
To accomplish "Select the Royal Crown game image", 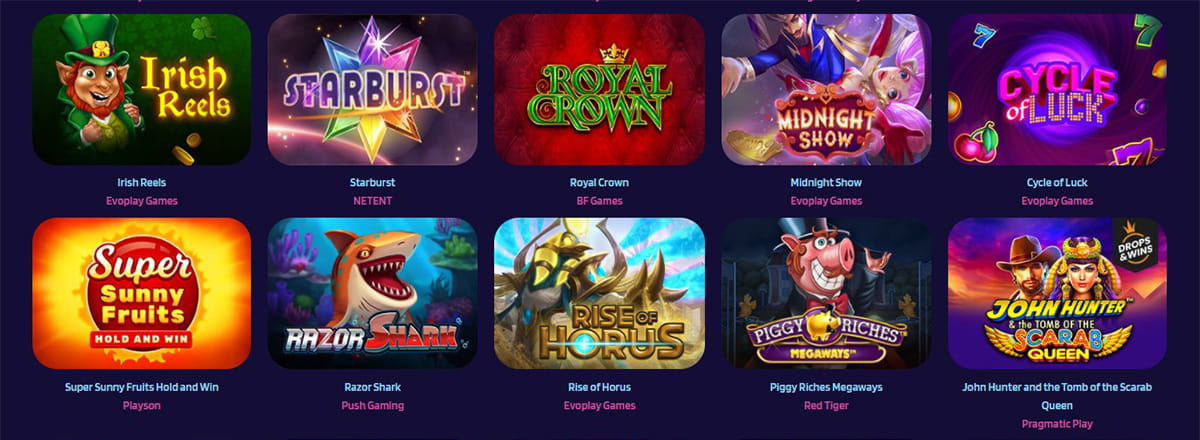I will (599, 89).
